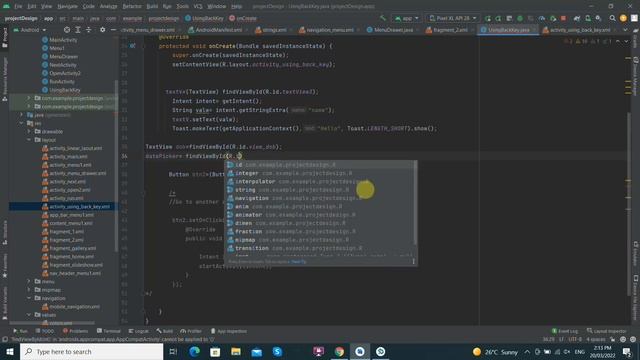Select nav_header_menu1.xml file
Image resolution: width=640 pixels, height=360 pixels.
click(71, 273)
